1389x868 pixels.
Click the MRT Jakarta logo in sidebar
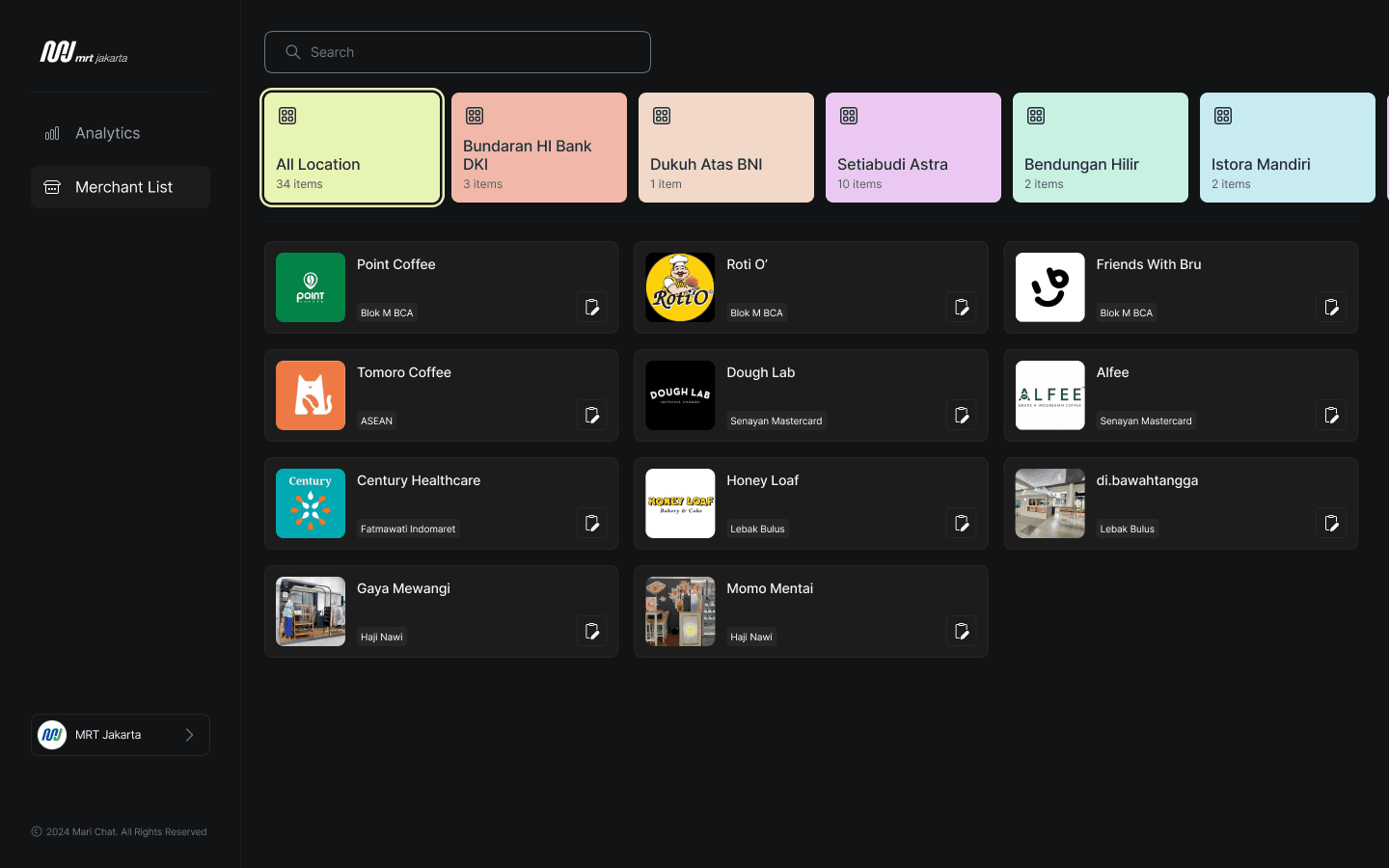click(x=84, y=52)
